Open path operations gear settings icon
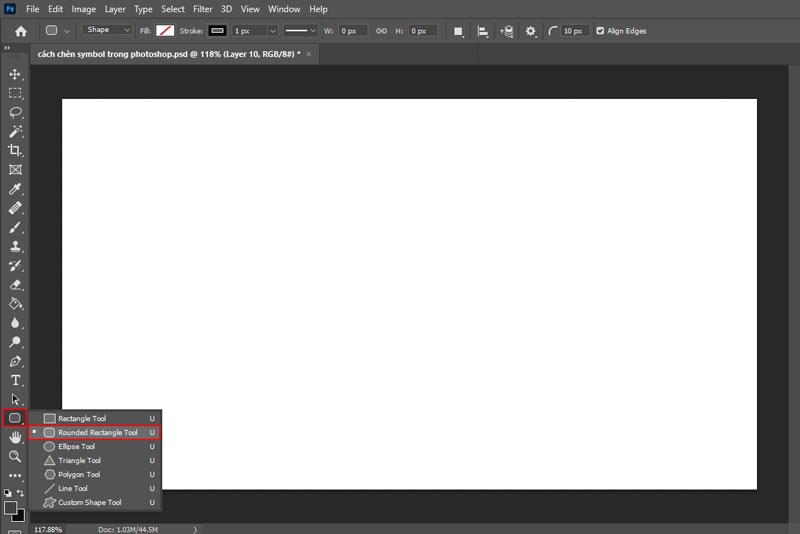Screen dimensions: 800x534 (x=530, y=31)
